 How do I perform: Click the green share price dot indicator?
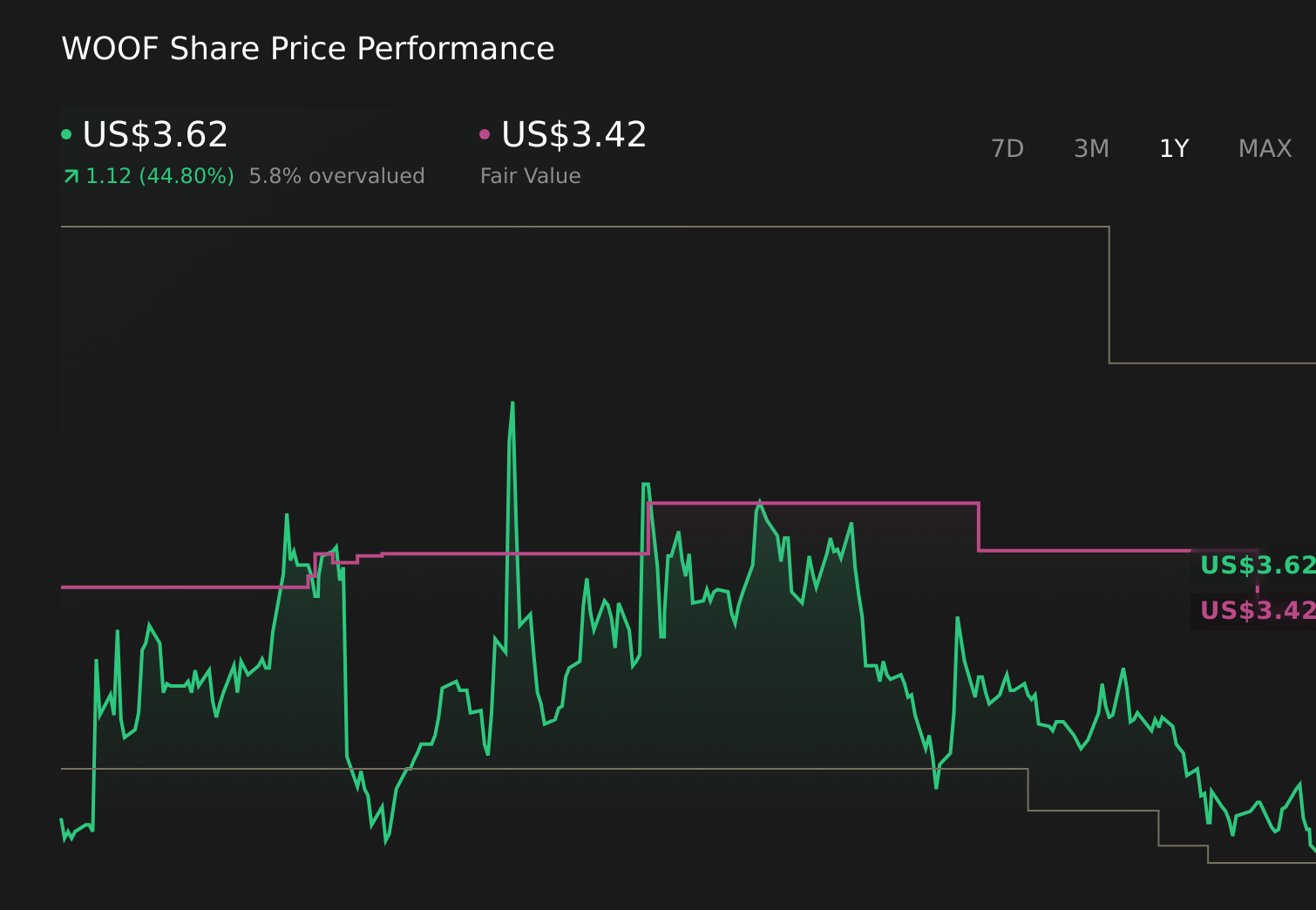click(66, 134)
